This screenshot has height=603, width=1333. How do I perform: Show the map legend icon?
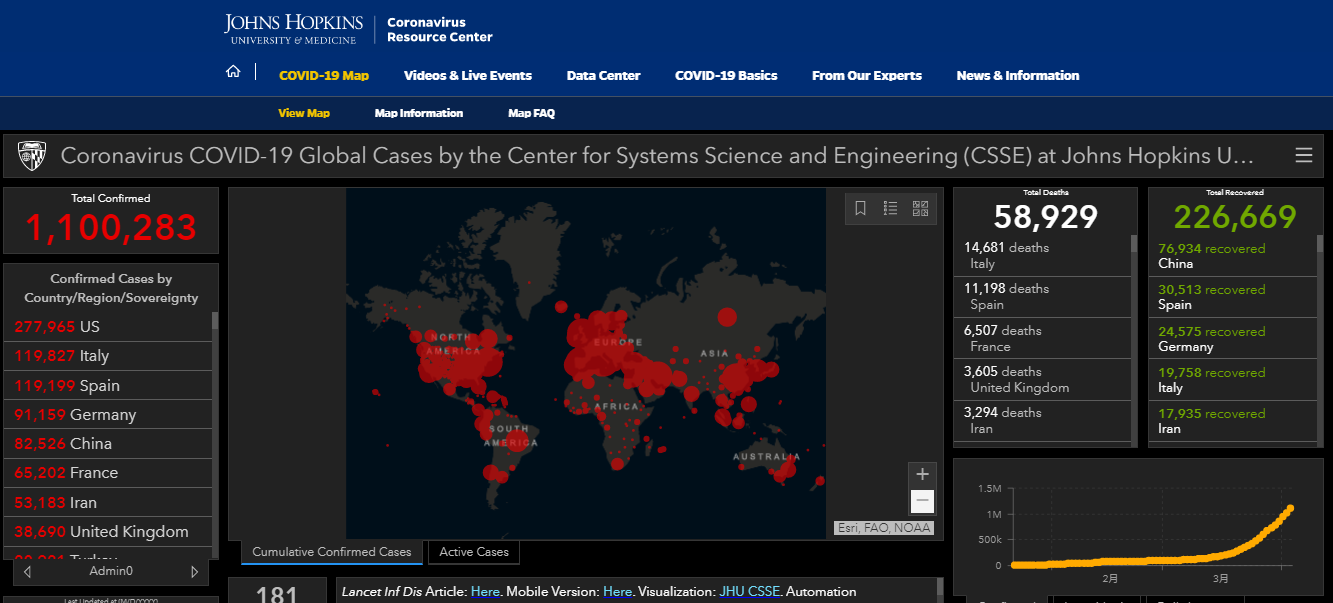click(890, 208)
